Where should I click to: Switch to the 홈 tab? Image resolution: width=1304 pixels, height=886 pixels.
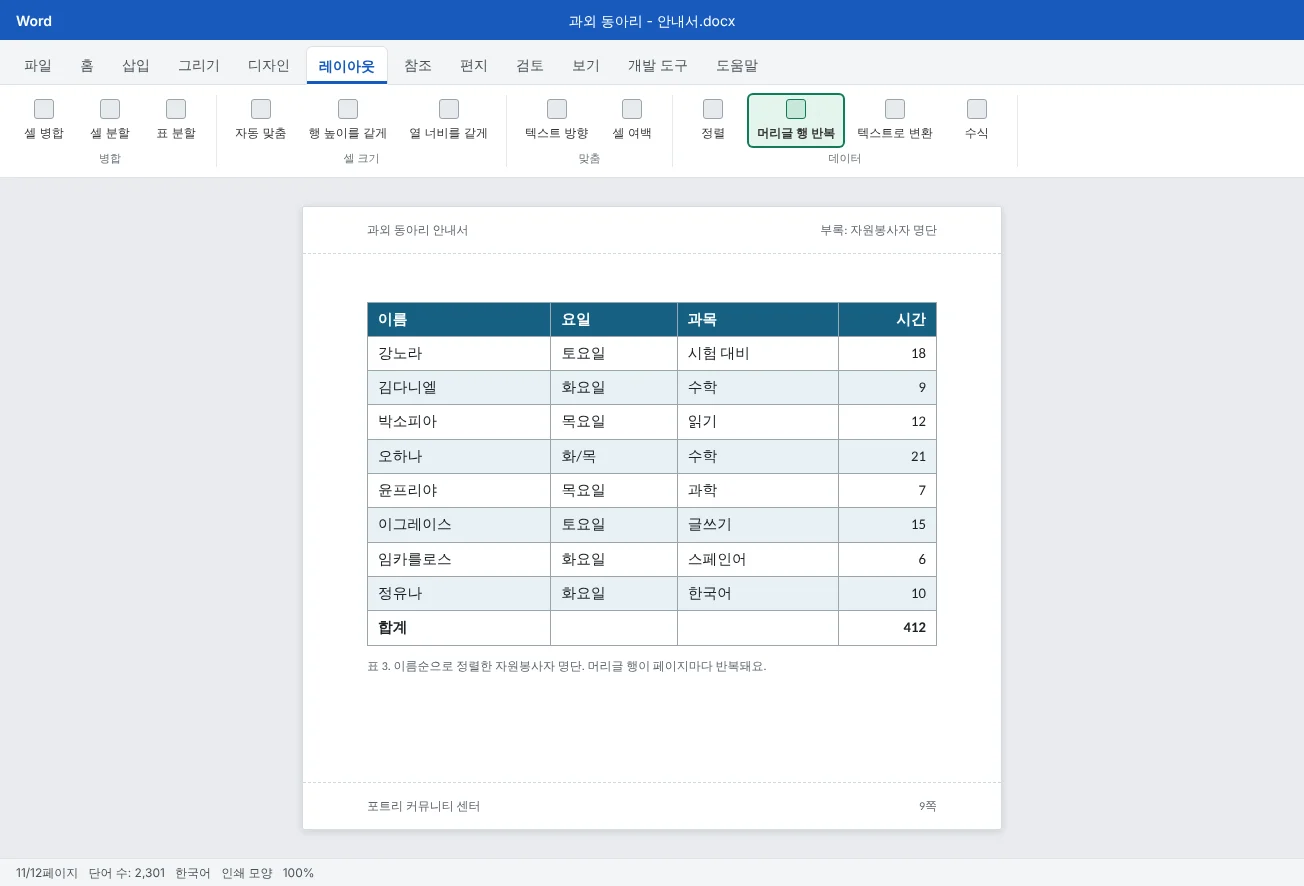[87, 66]
